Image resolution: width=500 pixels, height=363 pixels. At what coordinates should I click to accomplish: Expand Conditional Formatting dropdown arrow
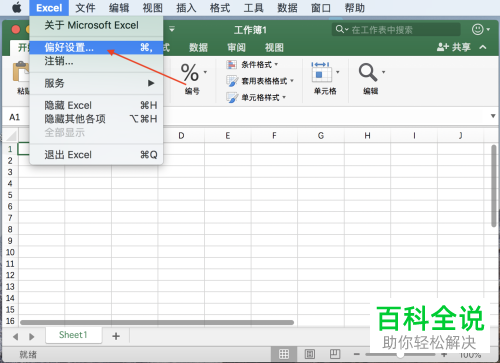[x=276, y=64]
